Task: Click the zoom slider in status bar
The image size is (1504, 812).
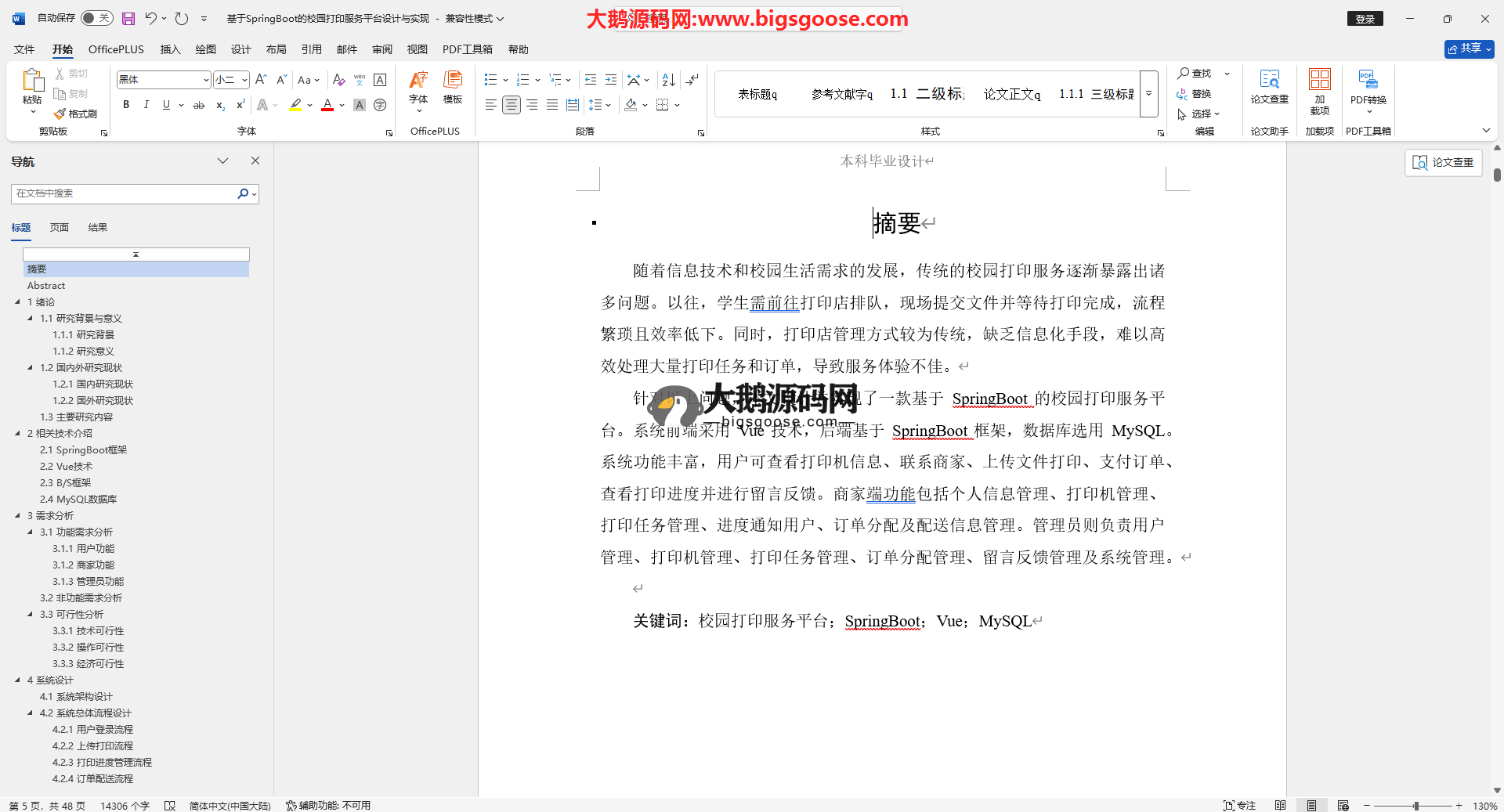Action: 1415,805
